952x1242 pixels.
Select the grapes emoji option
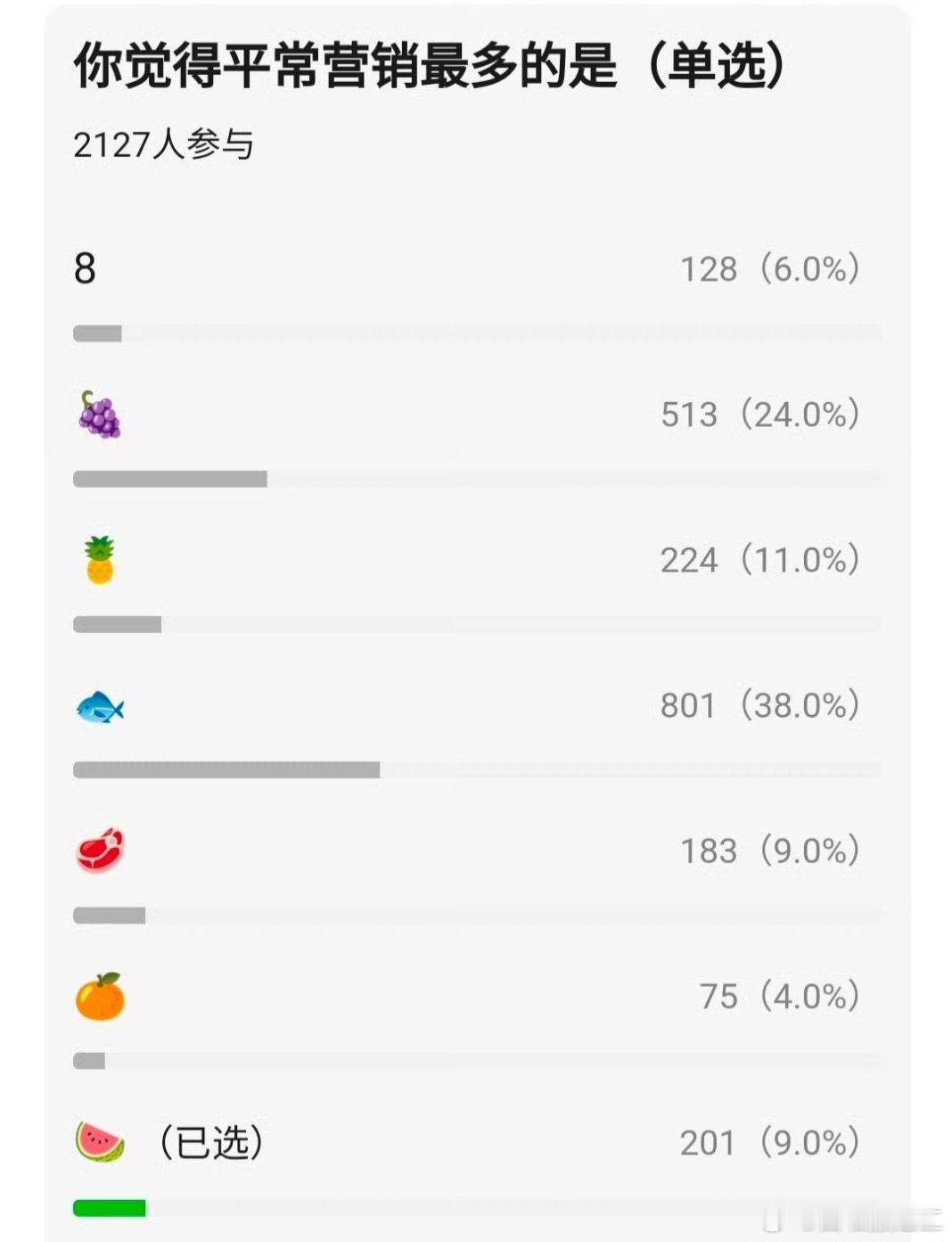(99, 415)
